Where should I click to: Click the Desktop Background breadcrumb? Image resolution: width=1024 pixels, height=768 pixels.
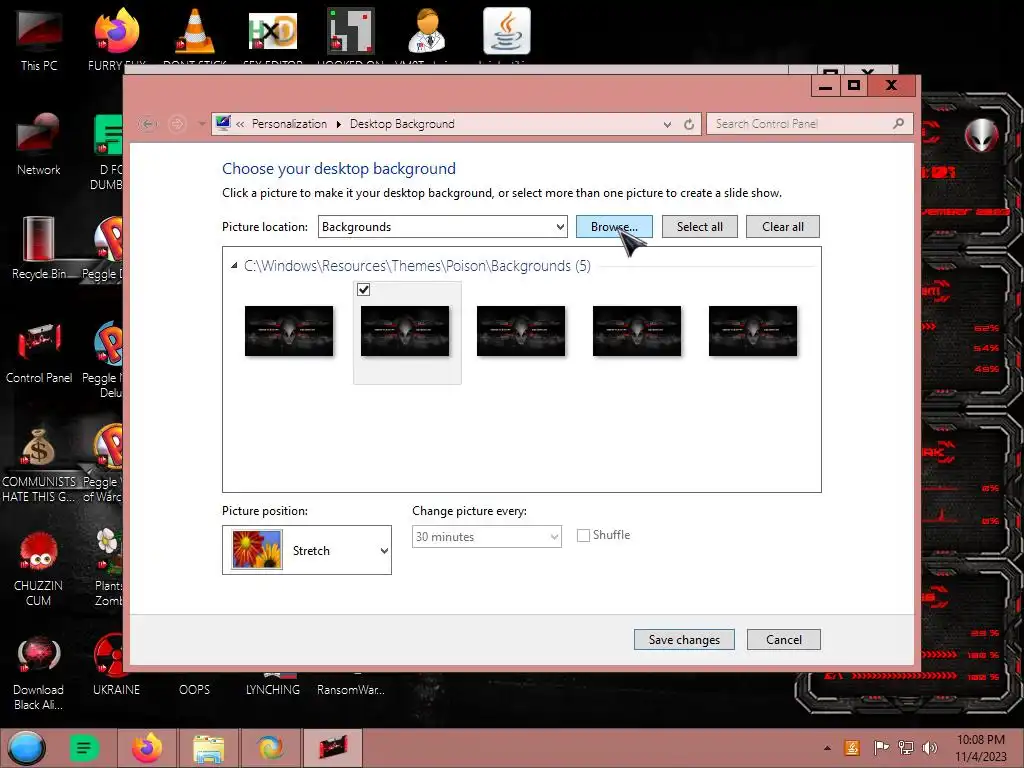click(402, 124)
